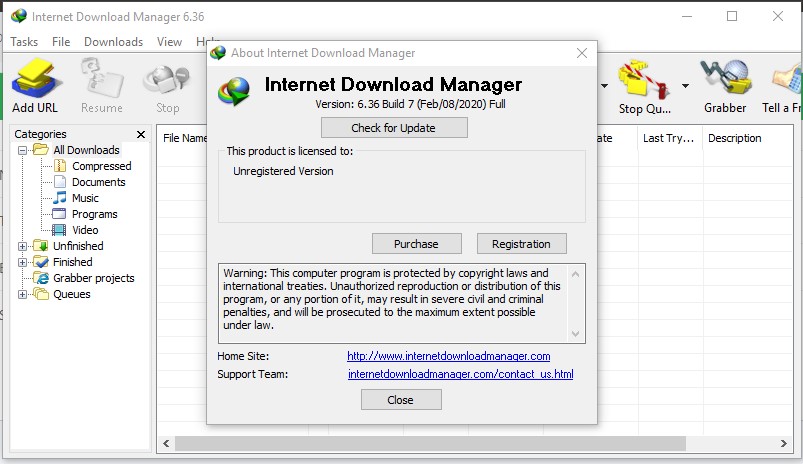Select Grabber projects in the tree
The width and height of the screenshot is (803, 464).
tap(94, 278)
